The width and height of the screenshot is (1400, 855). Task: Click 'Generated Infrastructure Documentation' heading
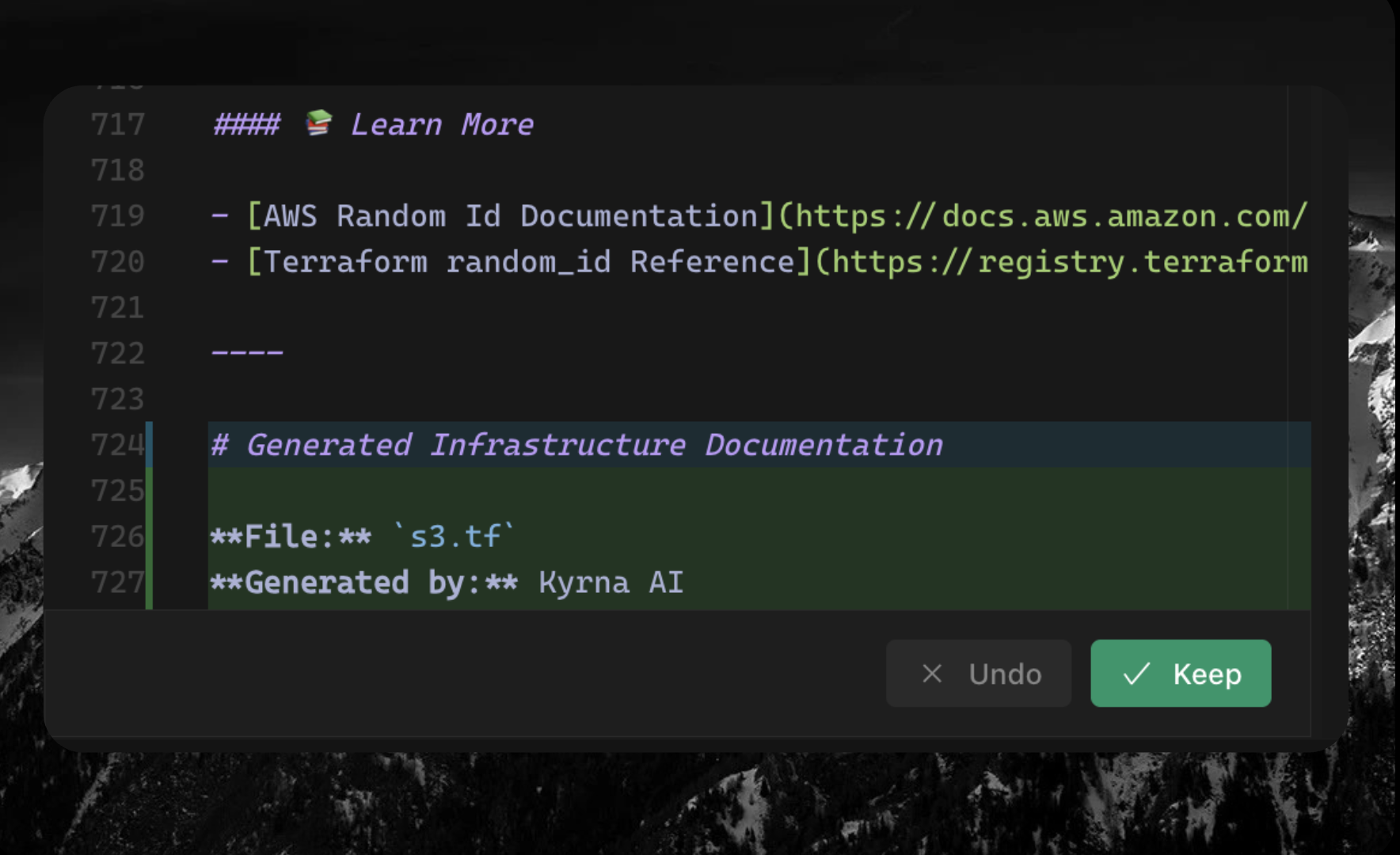(x=595, y=445)
